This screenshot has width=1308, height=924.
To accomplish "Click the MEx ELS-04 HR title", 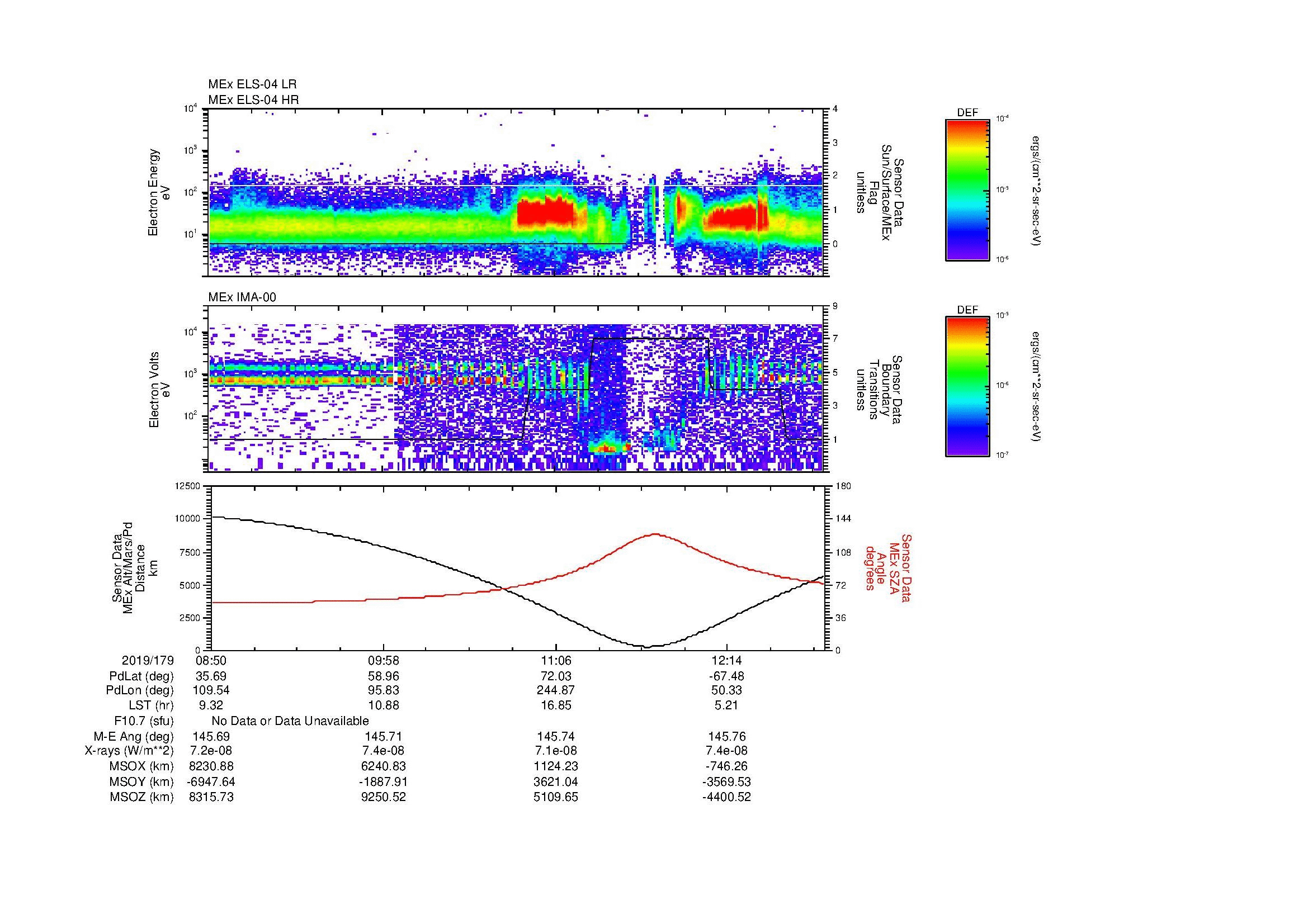I will pyautogui.click(x=253, y=99).
